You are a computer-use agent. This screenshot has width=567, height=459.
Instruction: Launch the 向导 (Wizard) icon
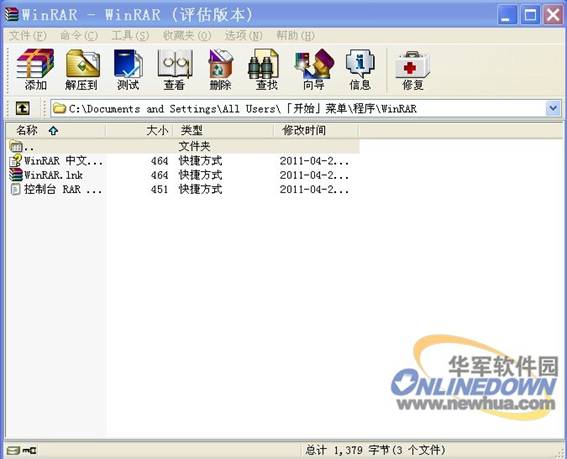[x=314, y=69]
